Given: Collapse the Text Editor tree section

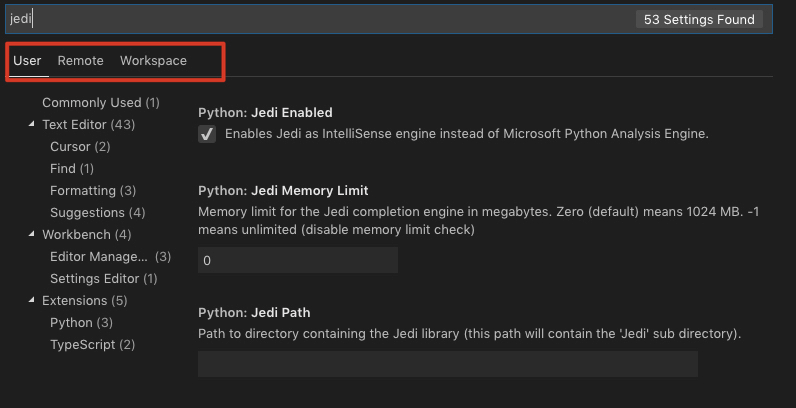Looking at the screenshot, I should 32,125.
